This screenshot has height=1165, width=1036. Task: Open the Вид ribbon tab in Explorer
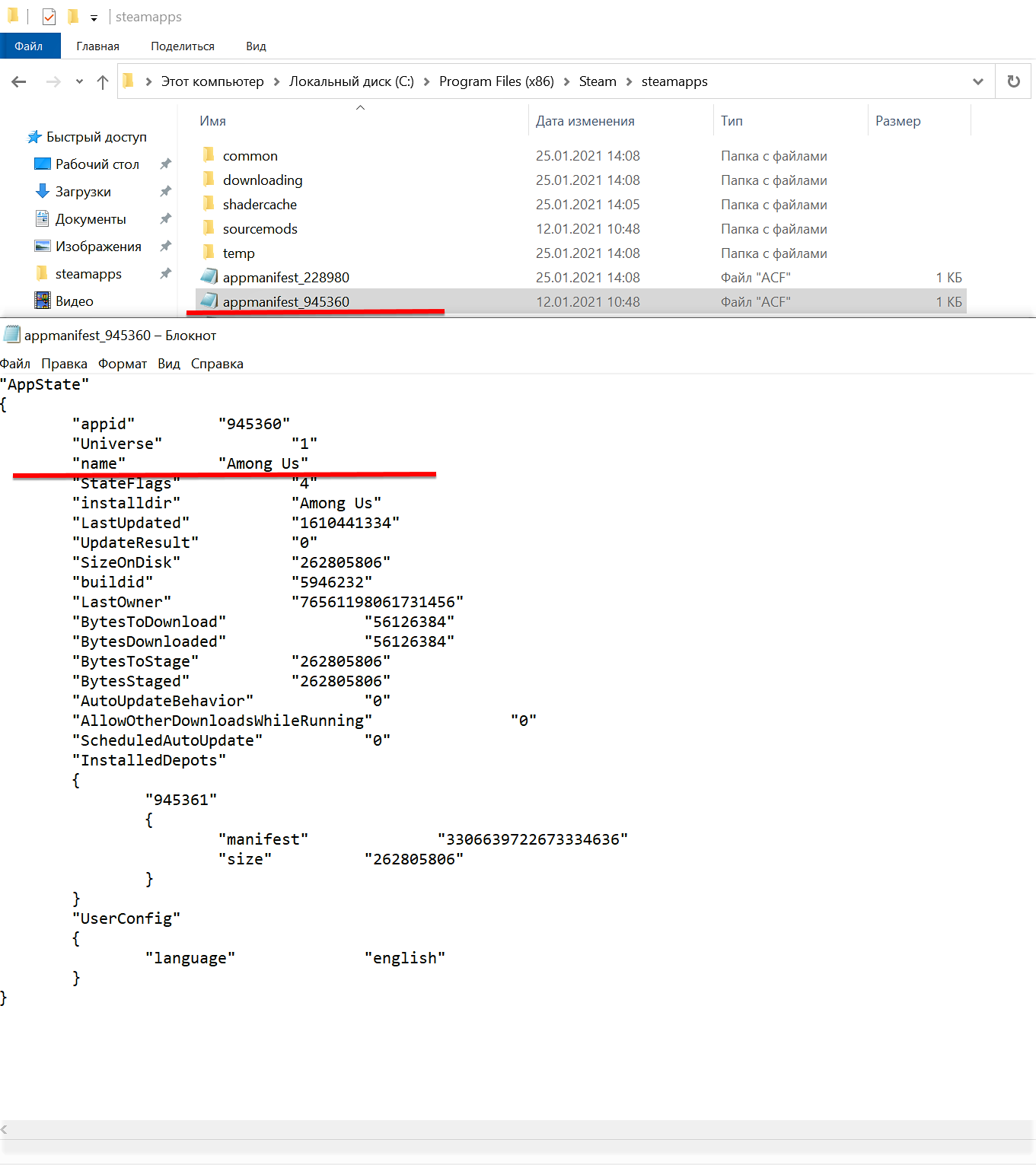(256, 46)
